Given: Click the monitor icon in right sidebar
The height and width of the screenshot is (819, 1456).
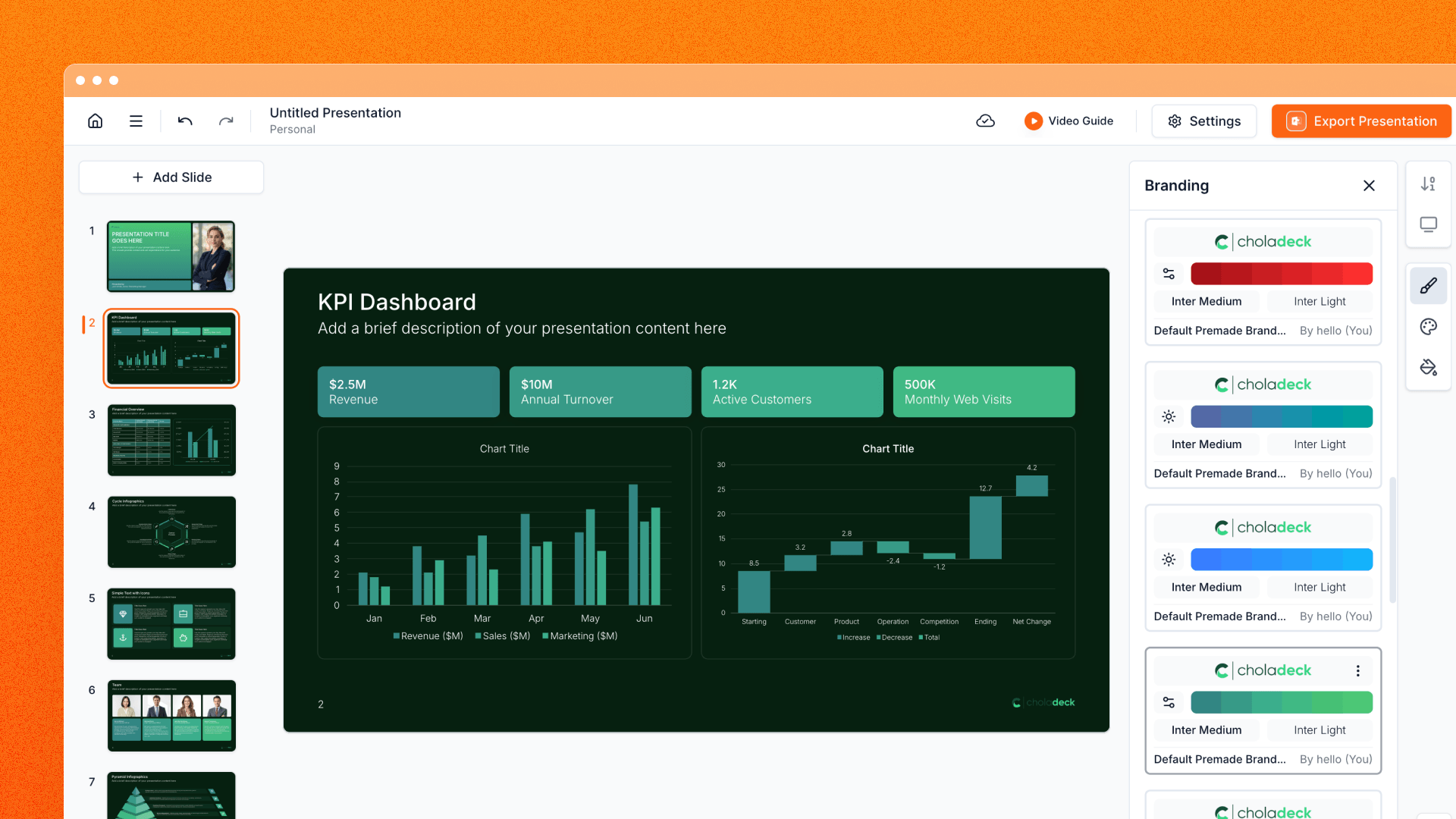Looking at the screenshot, I should [x=1429, y=225].
